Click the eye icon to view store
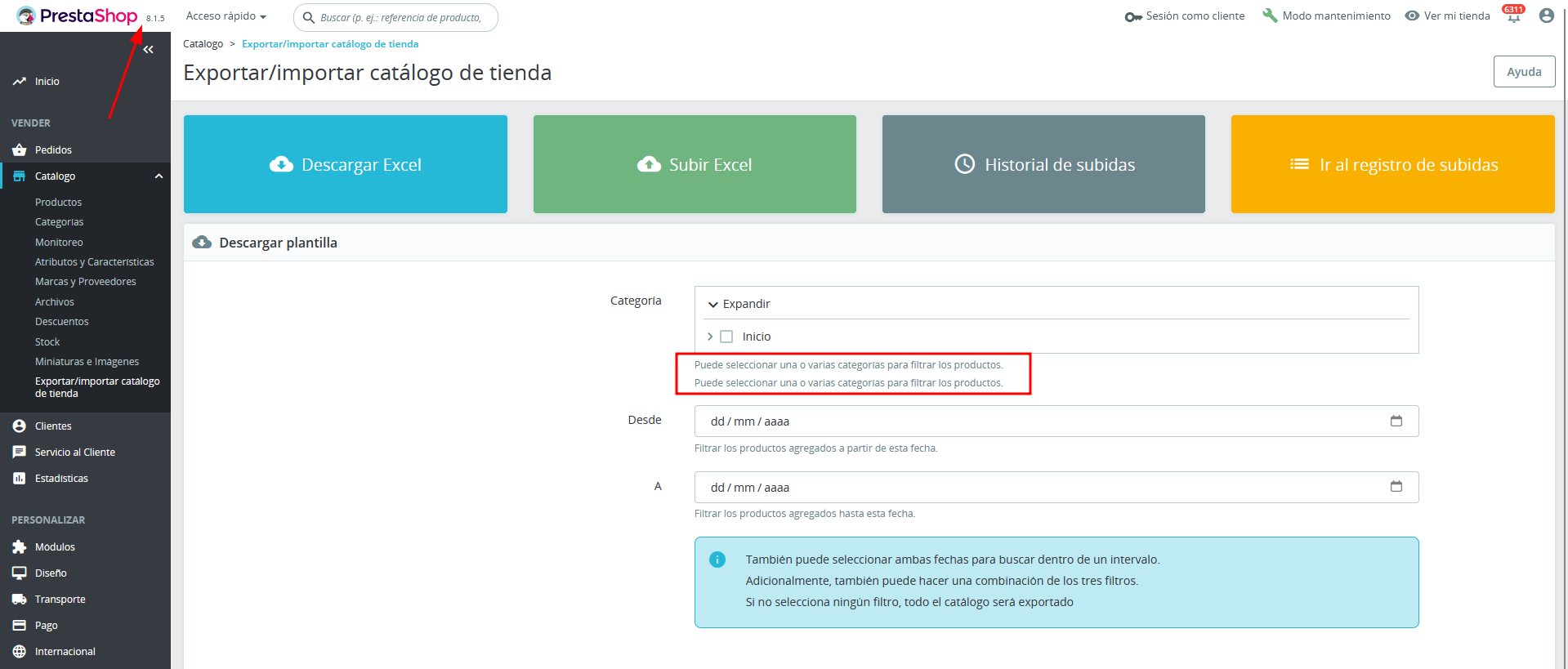This screenshot has height=669, width=1568. pos(1412,16)
